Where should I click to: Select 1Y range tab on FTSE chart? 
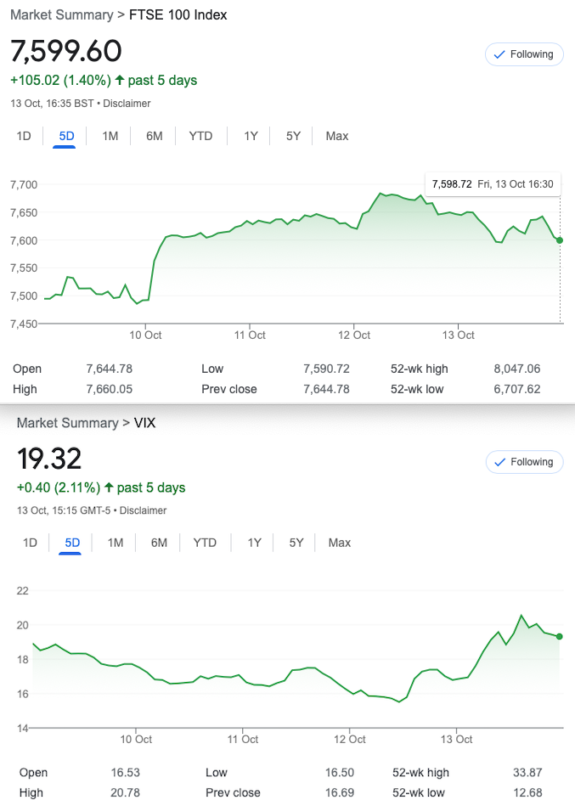pyautogui.click(x=251, y=136)
